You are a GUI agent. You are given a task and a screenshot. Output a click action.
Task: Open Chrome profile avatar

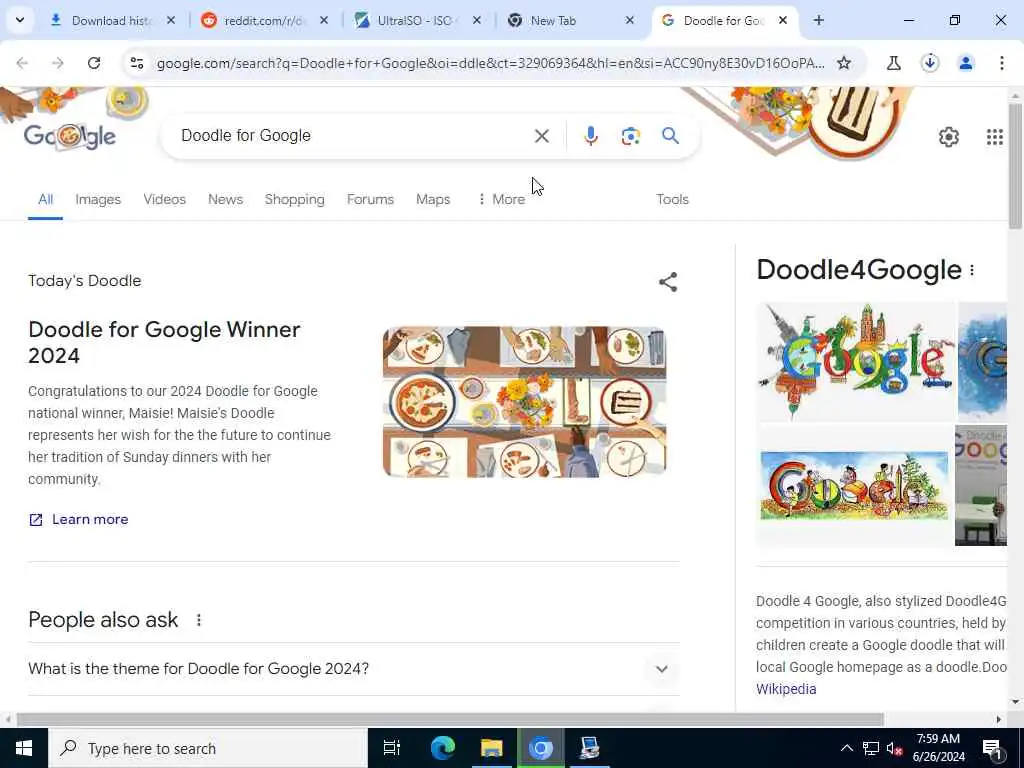(965, 63)
